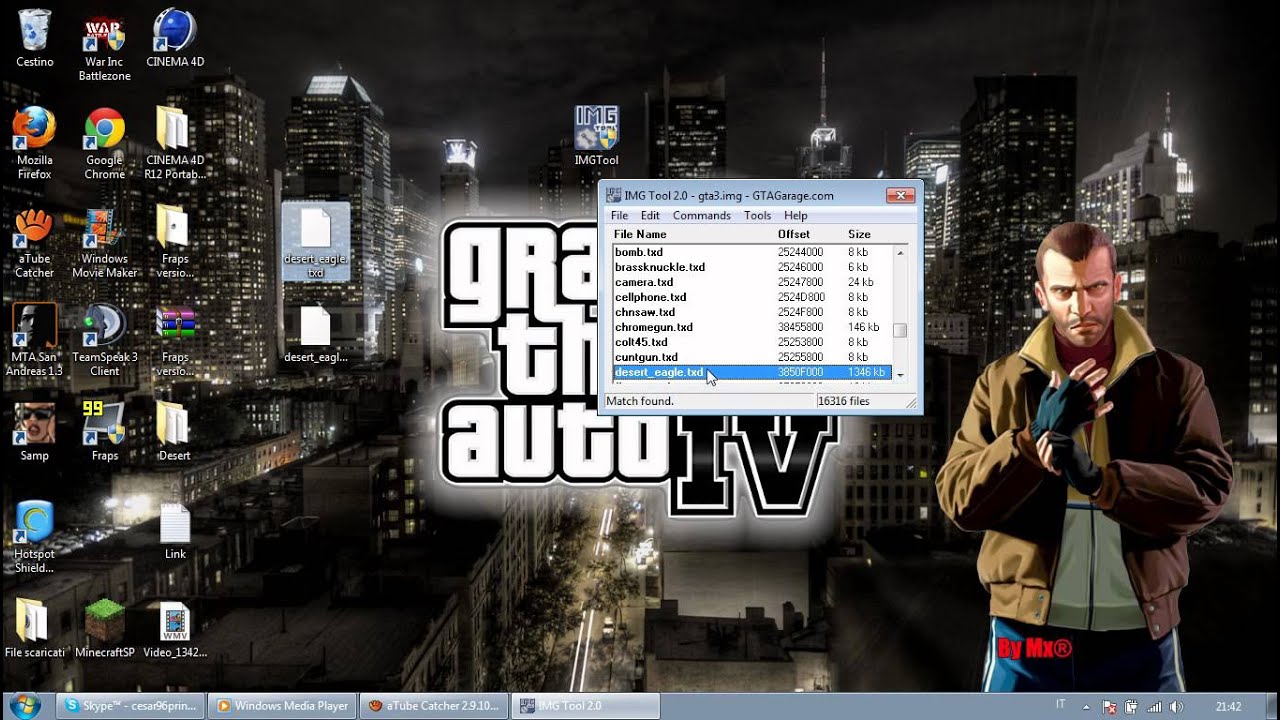This screenshot has height=720, width=1280.
Task: Select the Fraps version WinRAR archive icon
Action: pos(174,341)
